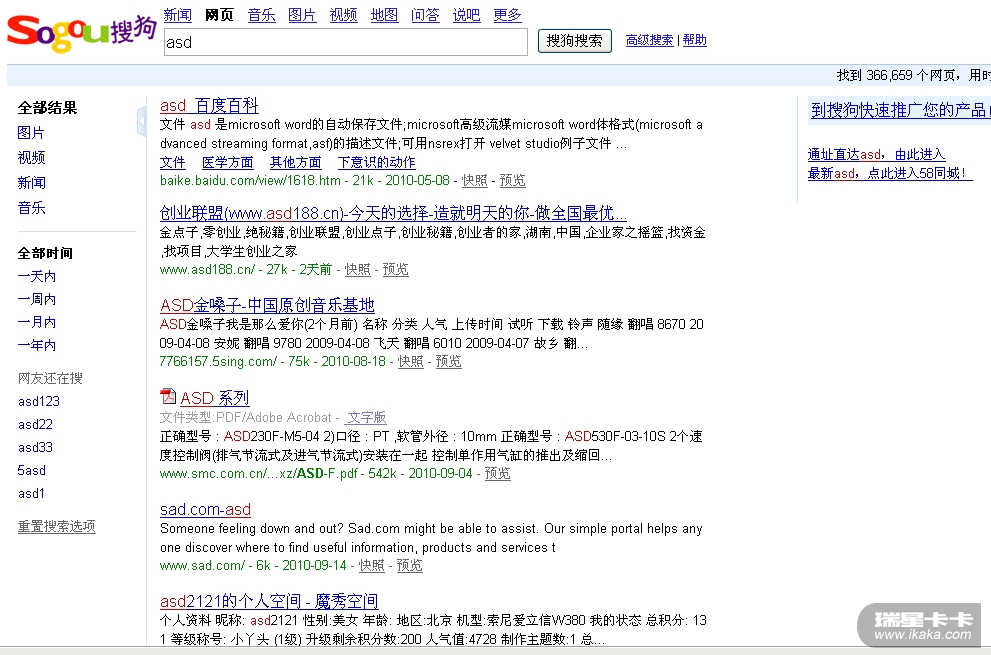
Task: Click the search input field
Action: click(x=344, y=42)
